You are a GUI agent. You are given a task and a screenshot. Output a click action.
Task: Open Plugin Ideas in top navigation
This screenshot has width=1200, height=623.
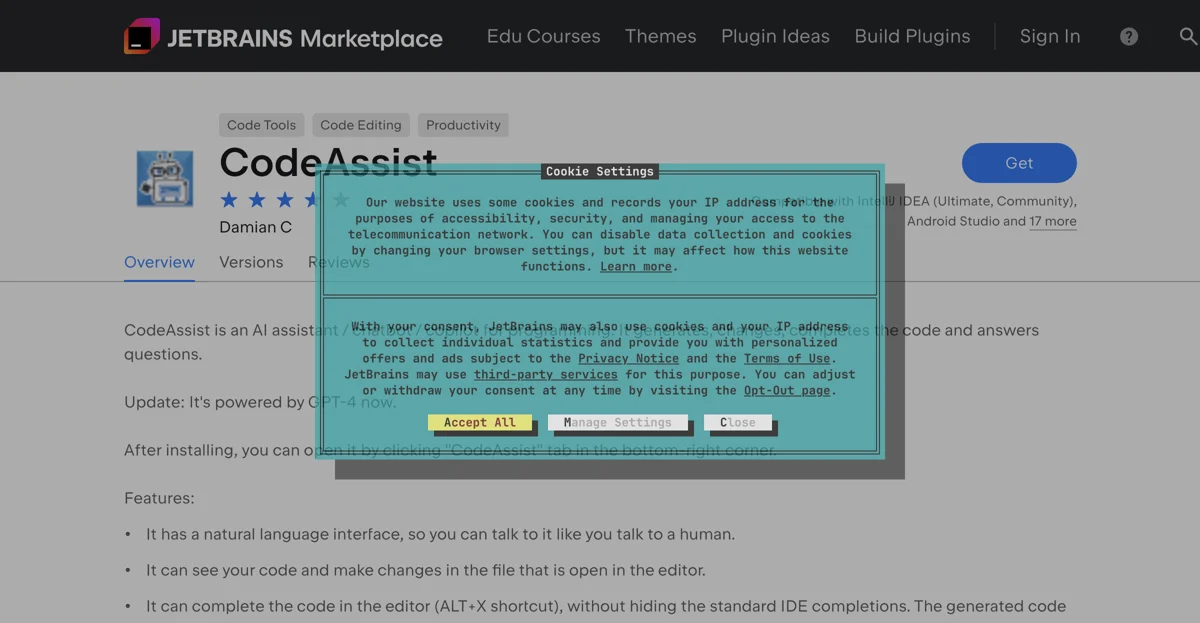[776, 36]
